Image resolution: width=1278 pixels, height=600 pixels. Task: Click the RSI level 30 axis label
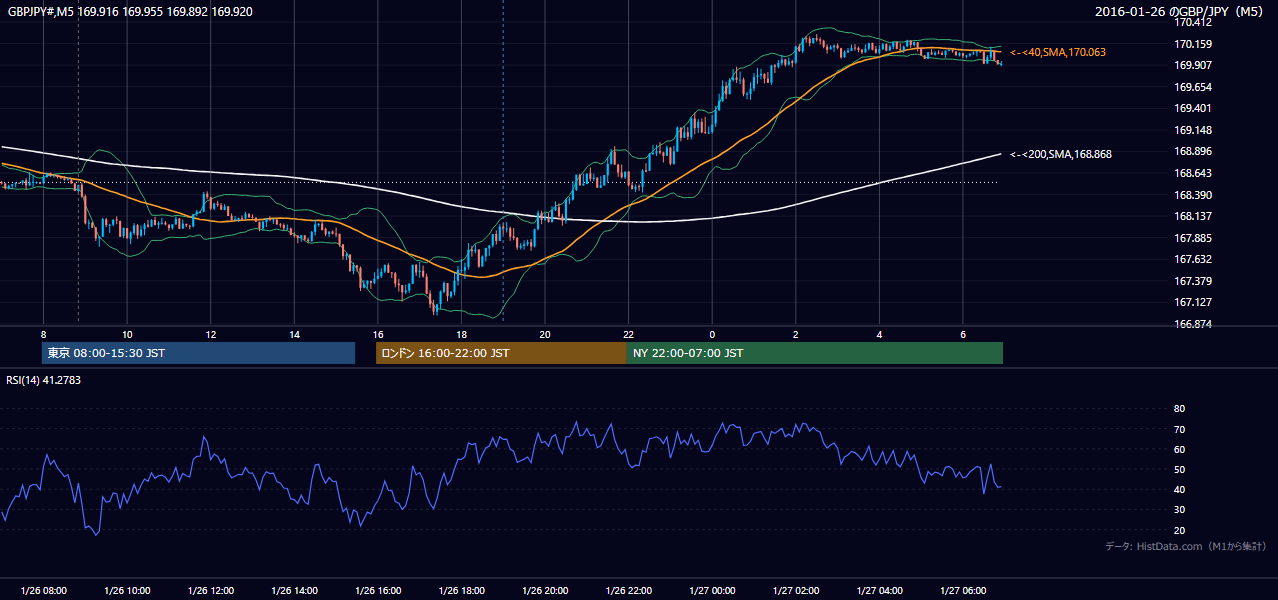(1179, 510)
